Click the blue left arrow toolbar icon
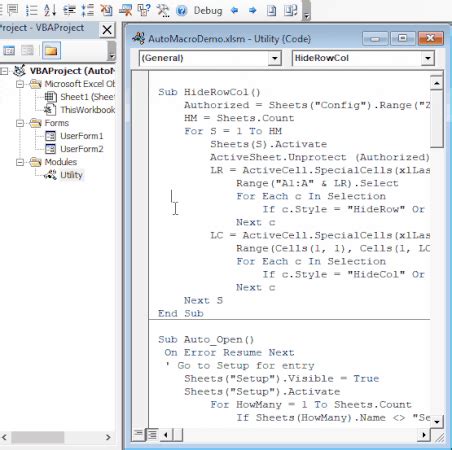 [x=234, y=11]
